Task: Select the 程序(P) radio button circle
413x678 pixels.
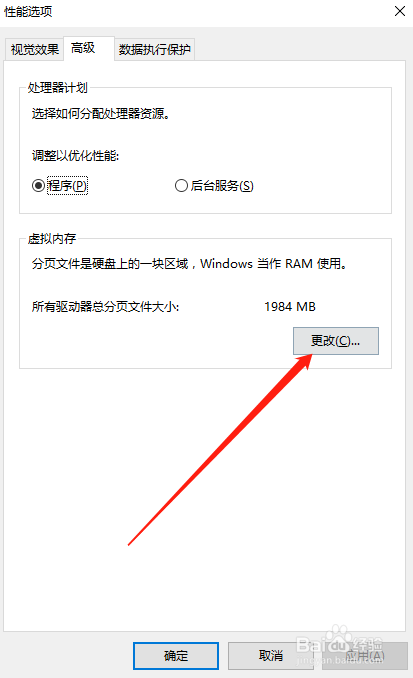Action: pos(38,186)
